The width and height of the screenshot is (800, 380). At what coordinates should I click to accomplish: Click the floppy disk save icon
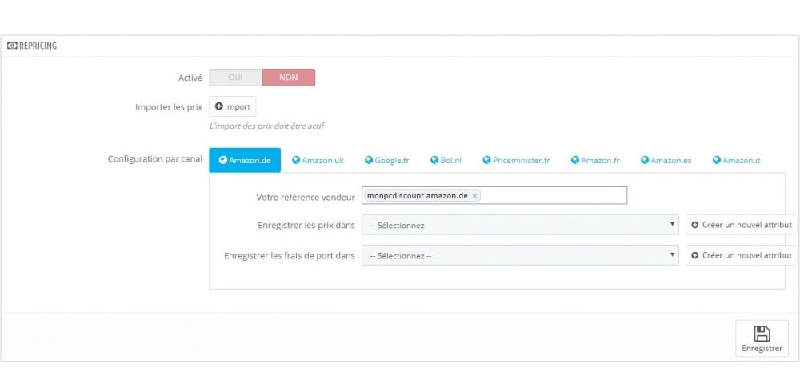tap(762, 334)
